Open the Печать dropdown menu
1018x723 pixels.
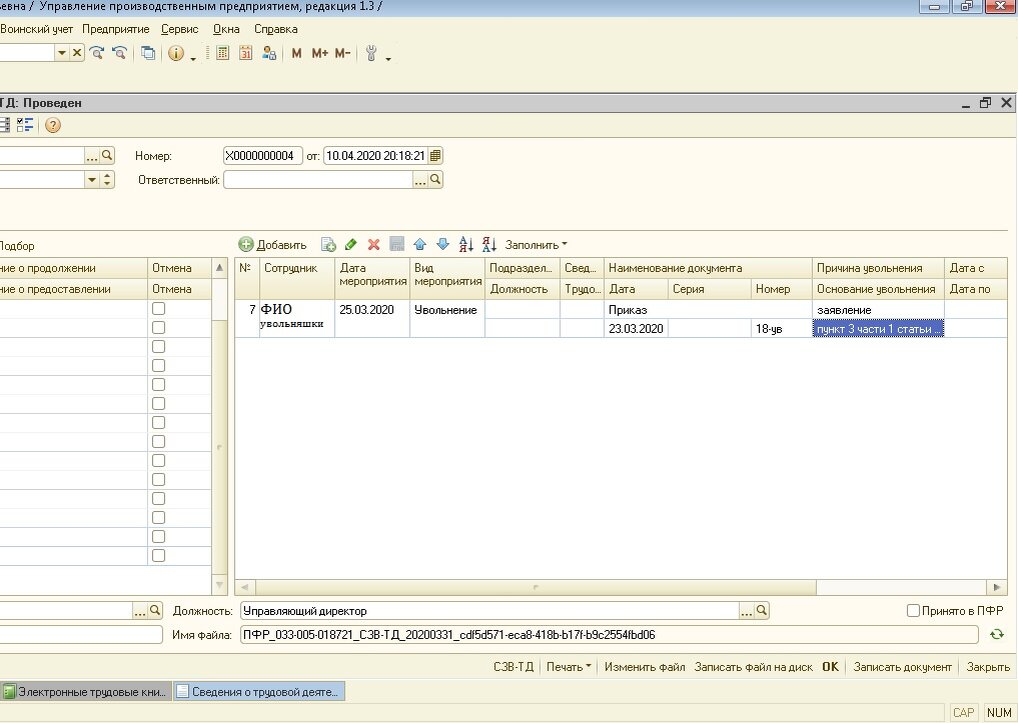coord(569,667)
